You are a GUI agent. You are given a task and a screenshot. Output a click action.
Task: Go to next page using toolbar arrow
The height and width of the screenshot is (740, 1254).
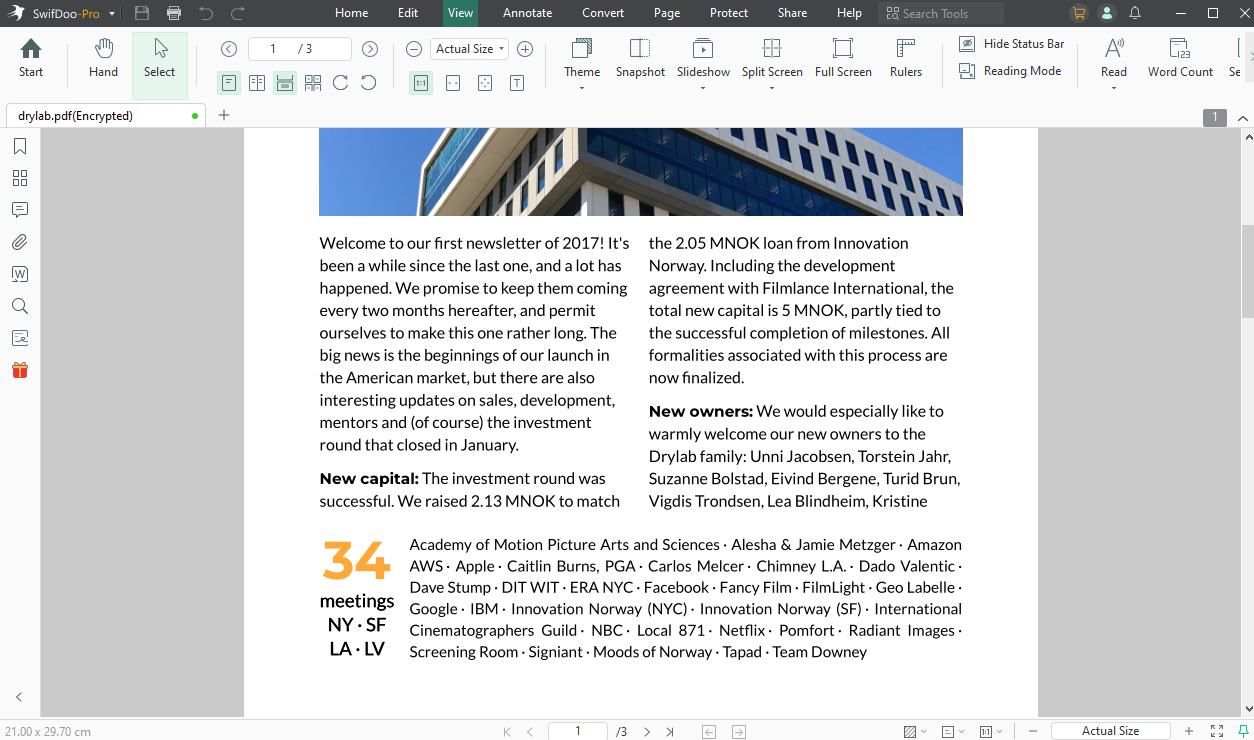[370, 49]
